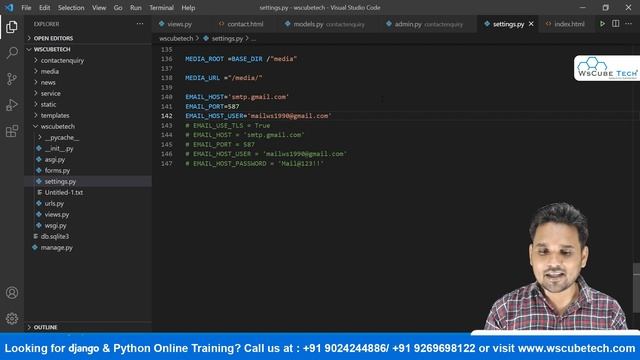Switch to the views.py tab
This screenshot has width=640, height=360.
179,24
